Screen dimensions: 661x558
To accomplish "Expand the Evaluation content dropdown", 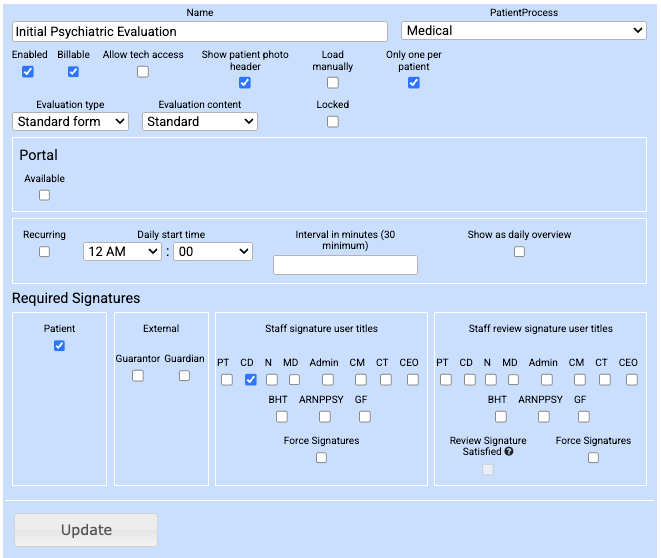I will (x=200, y=121).
